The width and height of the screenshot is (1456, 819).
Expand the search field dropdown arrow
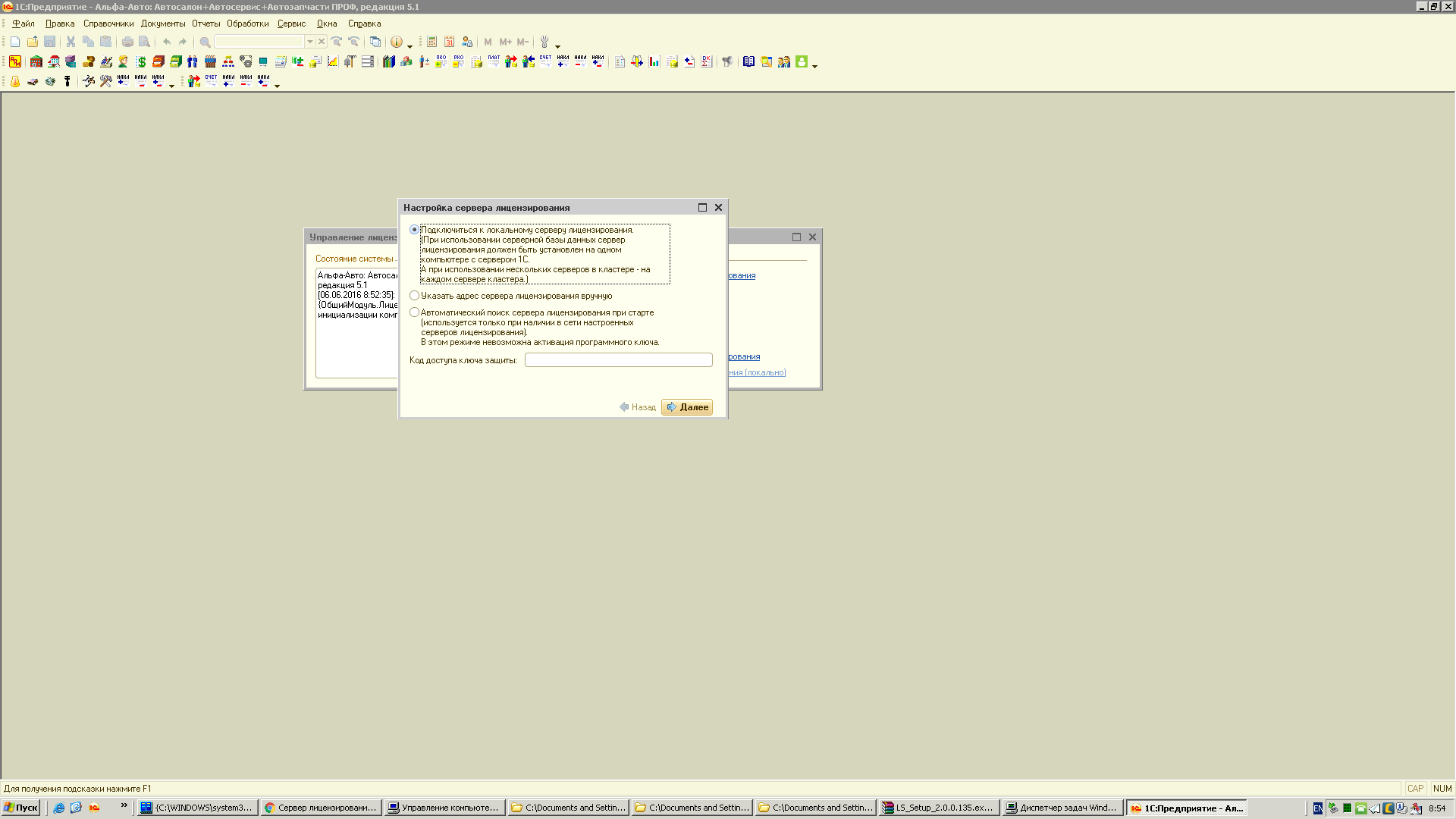[310, 42]
